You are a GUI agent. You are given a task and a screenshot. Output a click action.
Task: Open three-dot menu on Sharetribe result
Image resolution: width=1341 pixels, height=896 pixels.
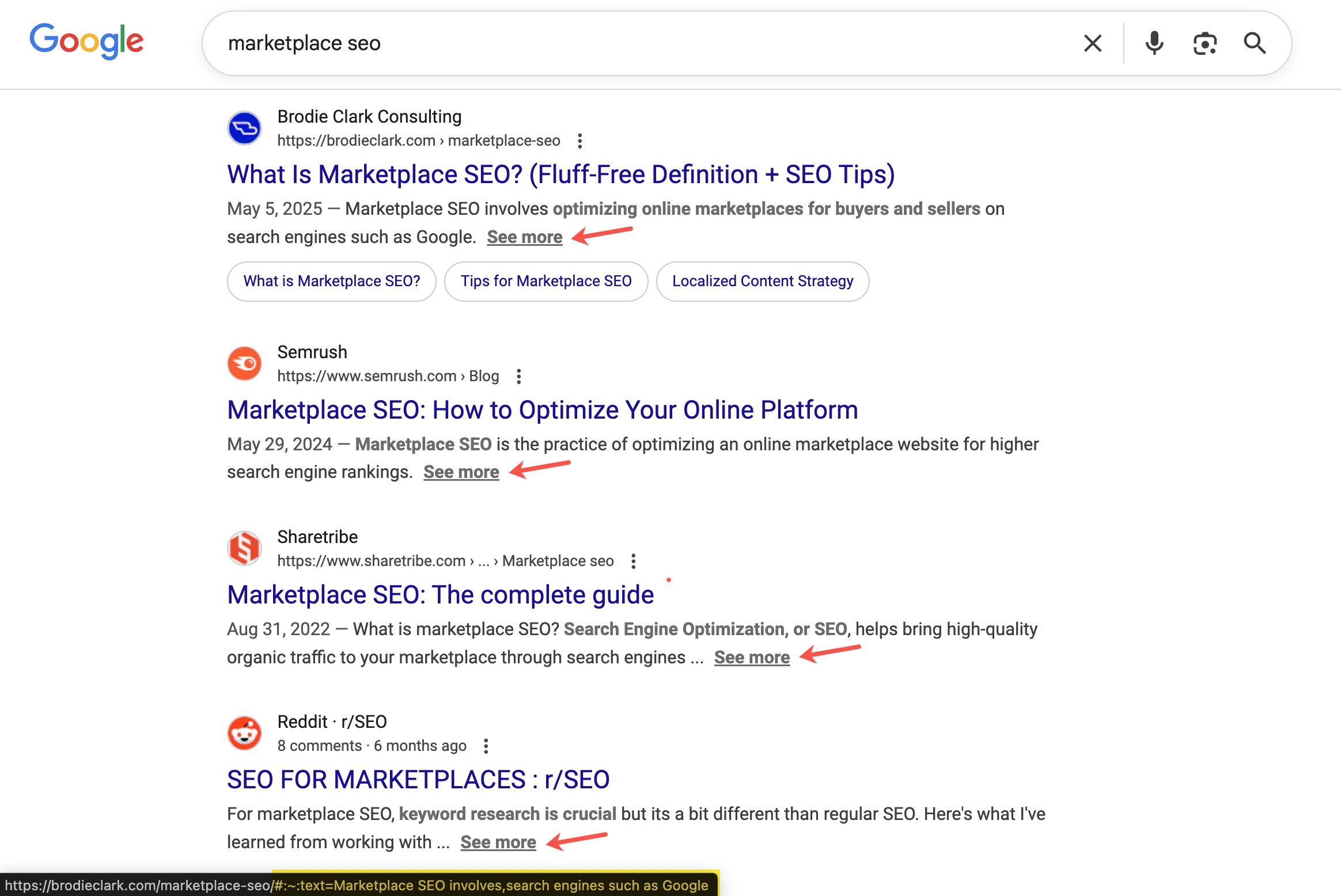(x=634, y=560)
